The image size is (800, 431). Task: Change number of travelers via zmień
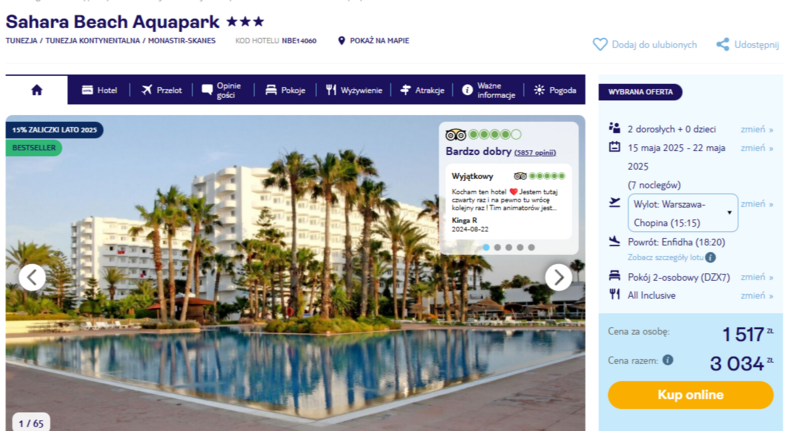757,130
